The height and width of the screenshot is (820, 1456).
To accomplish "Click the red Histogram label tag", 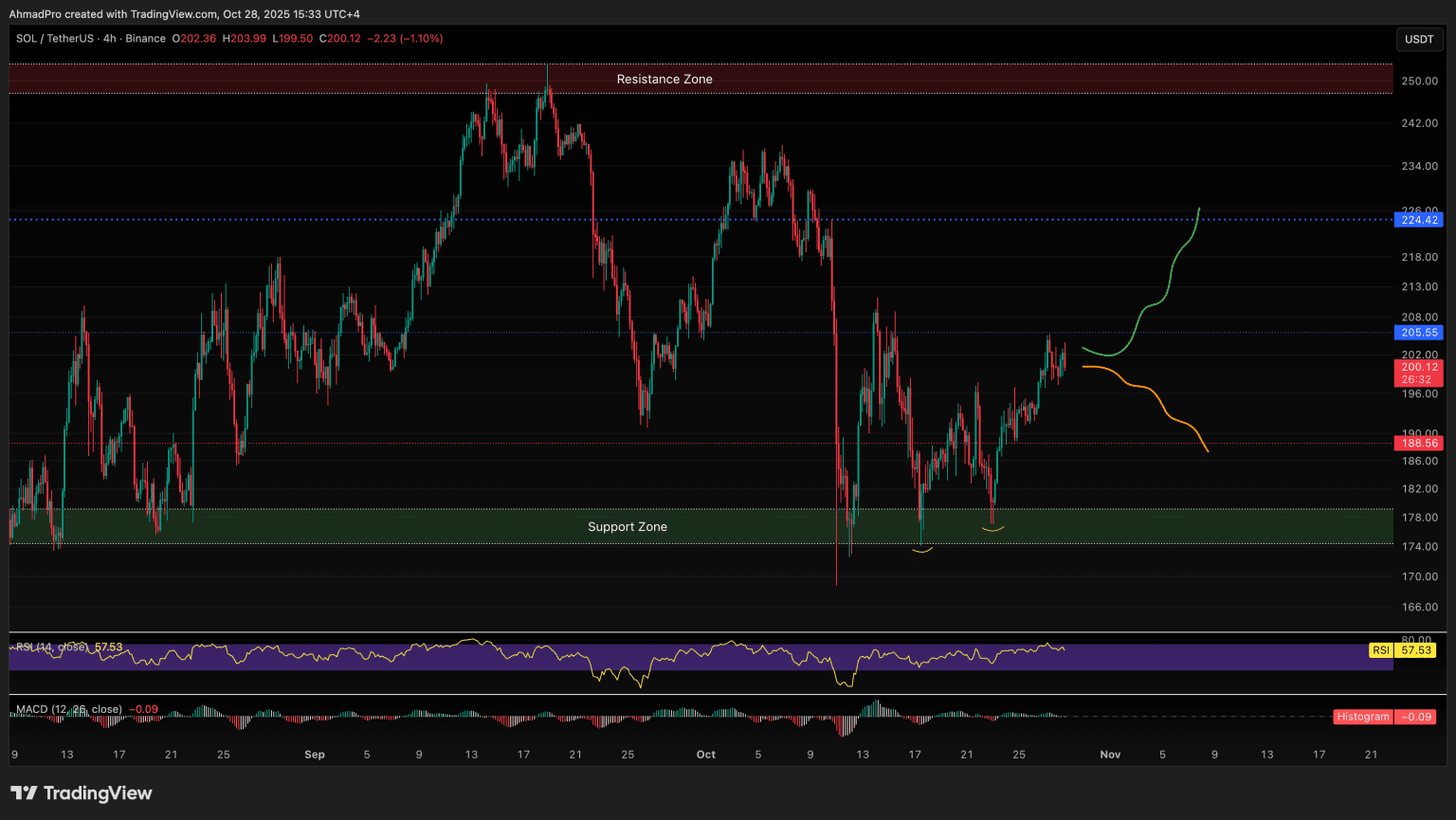I will pyautogui.click(x=1362, y=717).
